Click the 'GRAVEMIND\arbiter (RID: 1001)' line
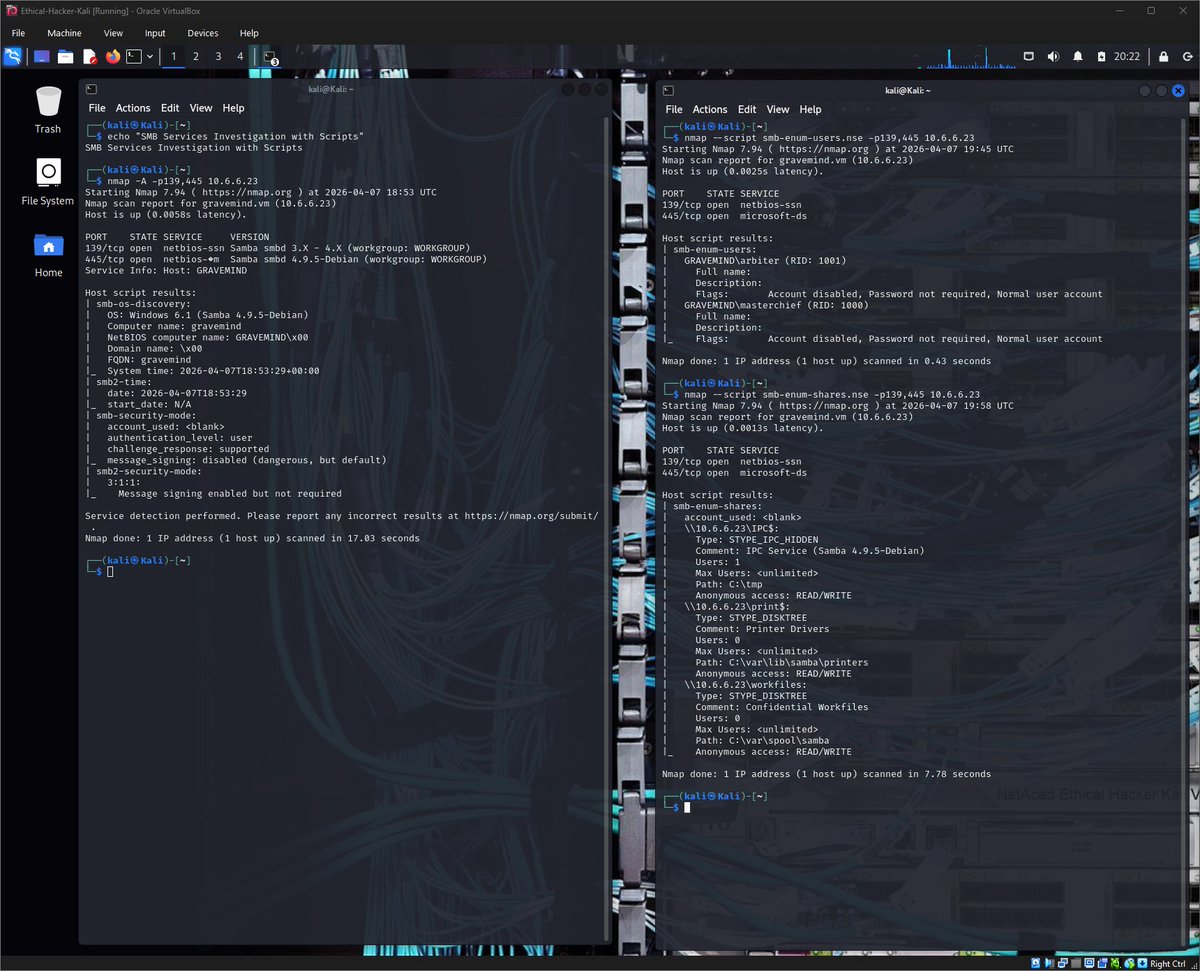This screenshot has width=1200, height=971. tap(765, 260)
